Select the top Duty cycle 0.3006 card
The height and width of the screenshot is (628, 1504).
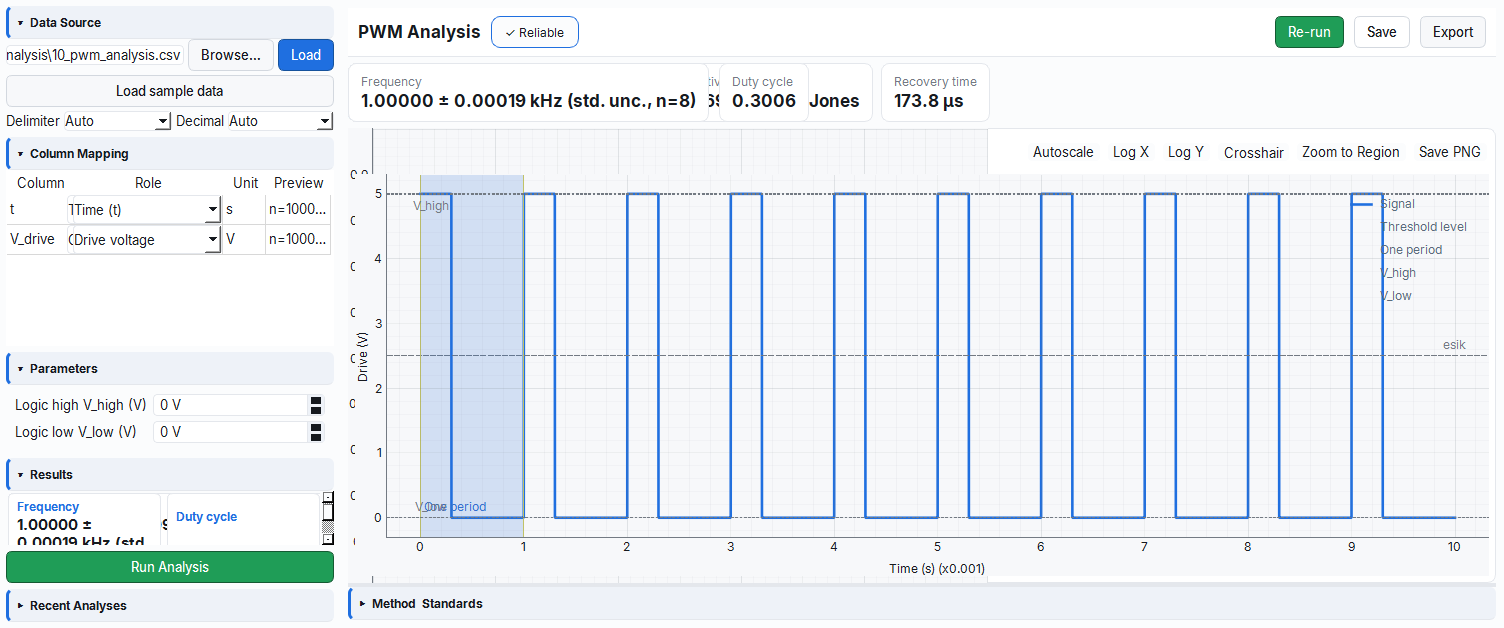pos(764,92)
